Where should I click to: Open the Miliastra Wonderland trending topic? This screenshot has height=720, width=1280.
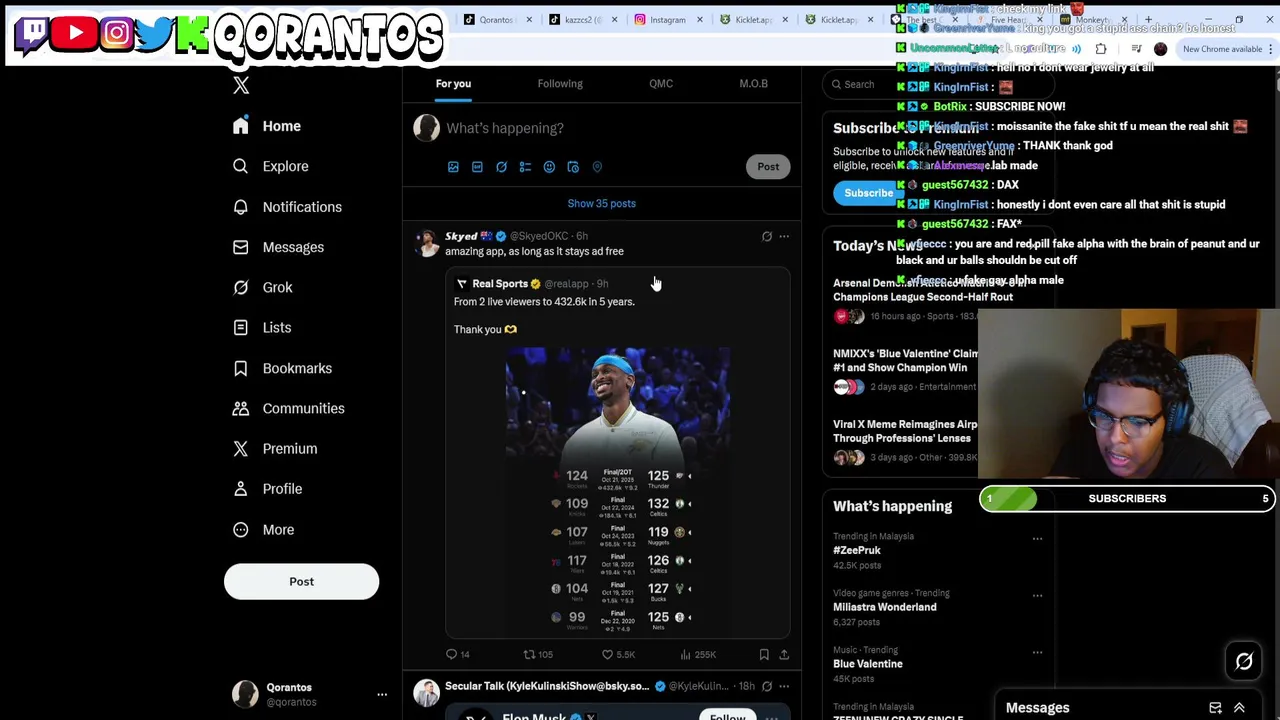(x=885, y=607)
